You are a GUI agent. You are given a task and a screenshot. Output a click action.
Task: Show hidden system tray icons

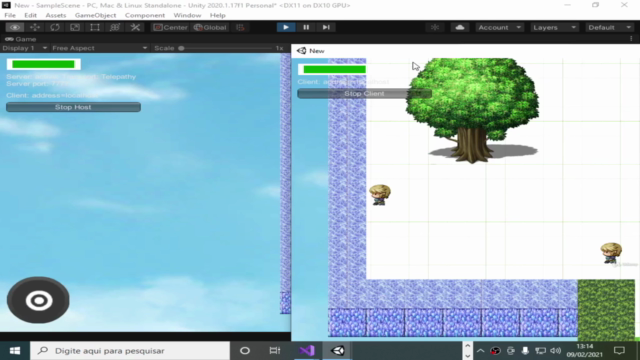click(480, 351)
